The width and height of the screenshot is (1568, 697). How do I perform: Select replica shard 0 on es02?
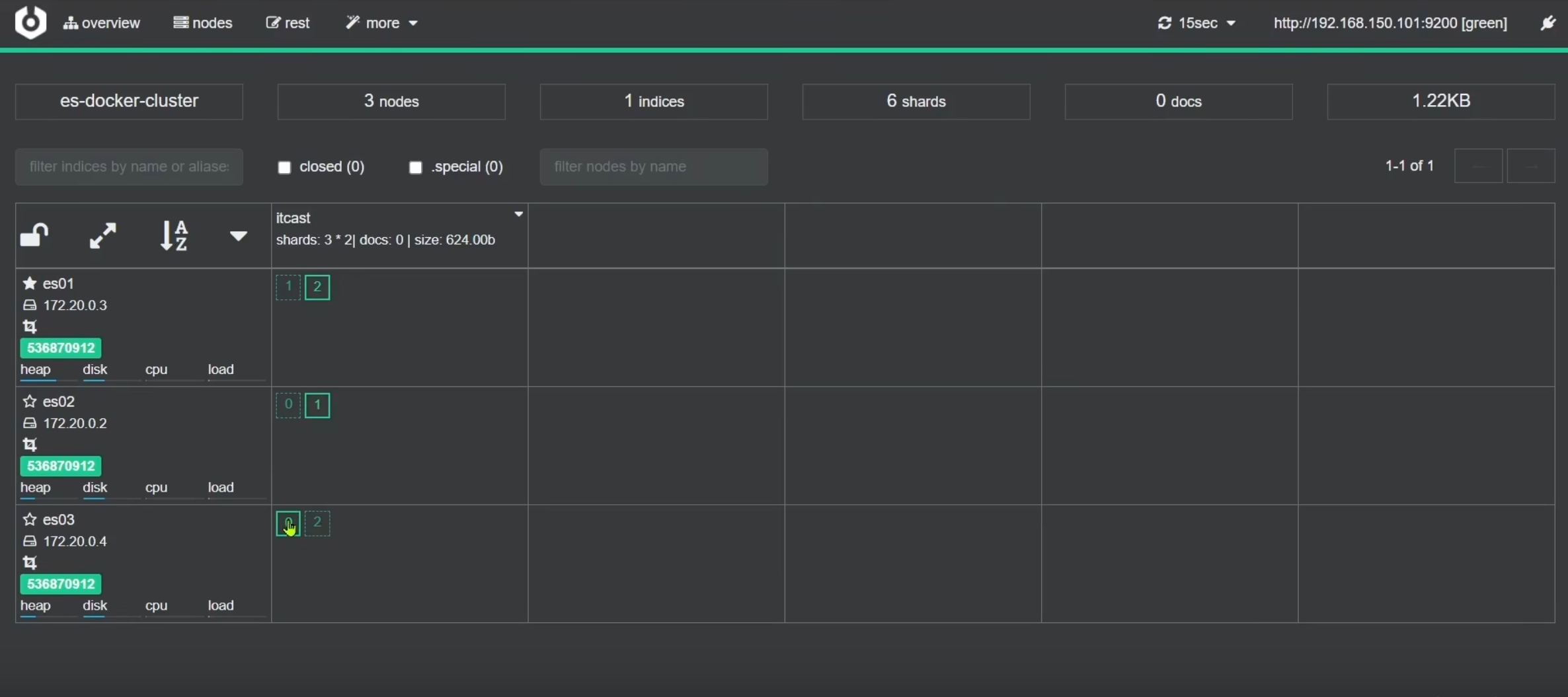288,405
